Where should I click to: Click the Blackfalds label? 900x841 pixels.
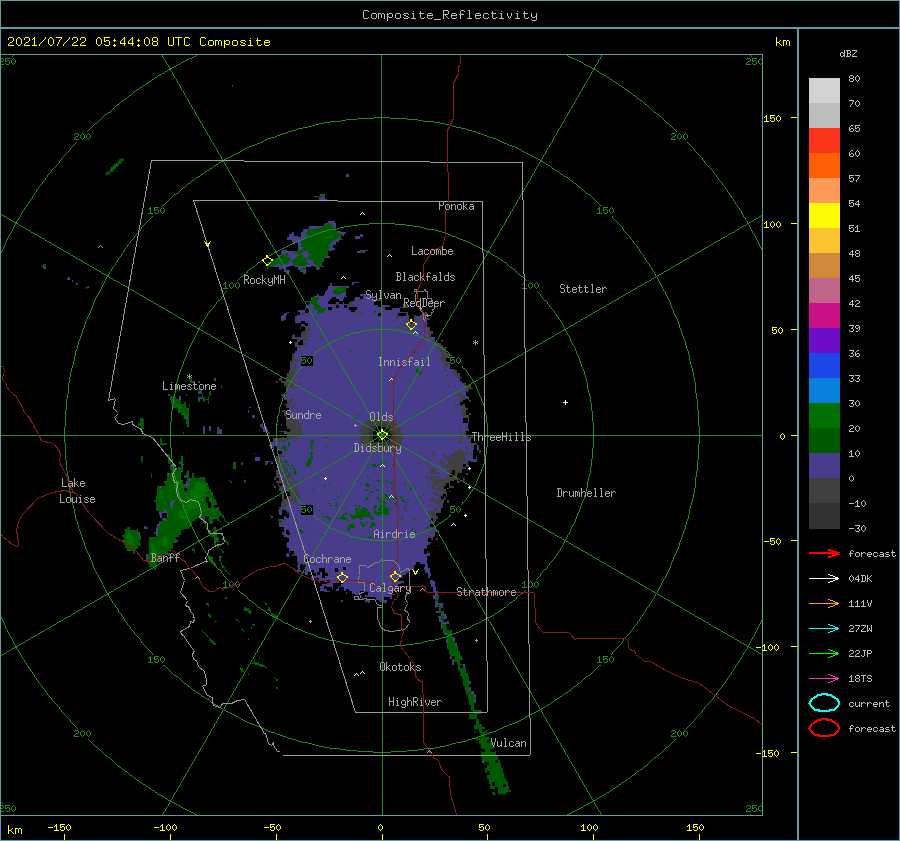pyautogui.click(x=425, y=277)
